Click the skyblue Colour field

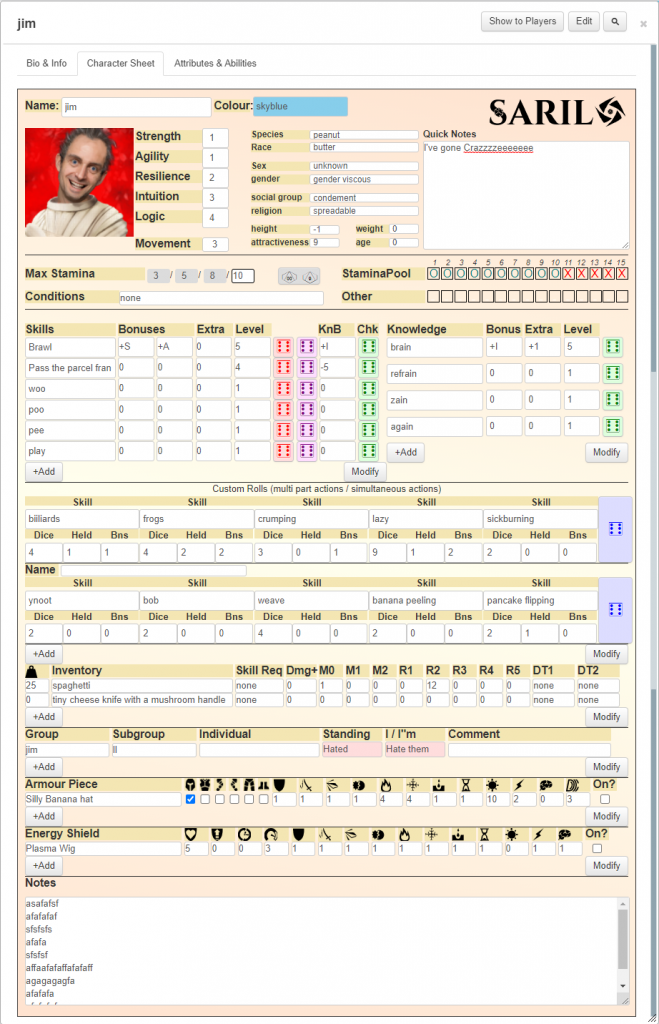pyautogui.click(x=300, y=106)
